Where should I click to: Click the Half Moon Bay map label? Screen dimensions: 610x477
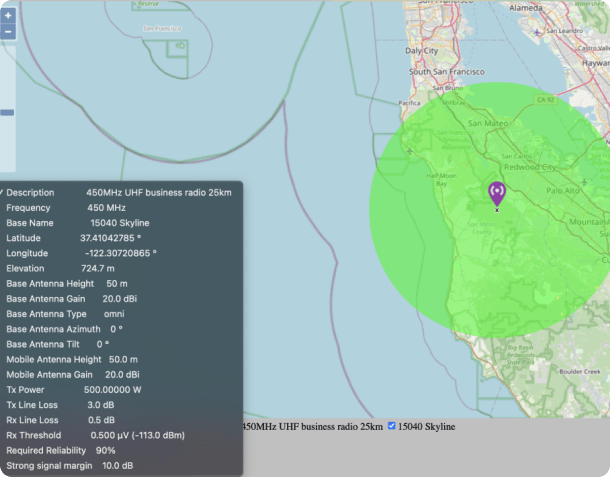coord(447,179)
